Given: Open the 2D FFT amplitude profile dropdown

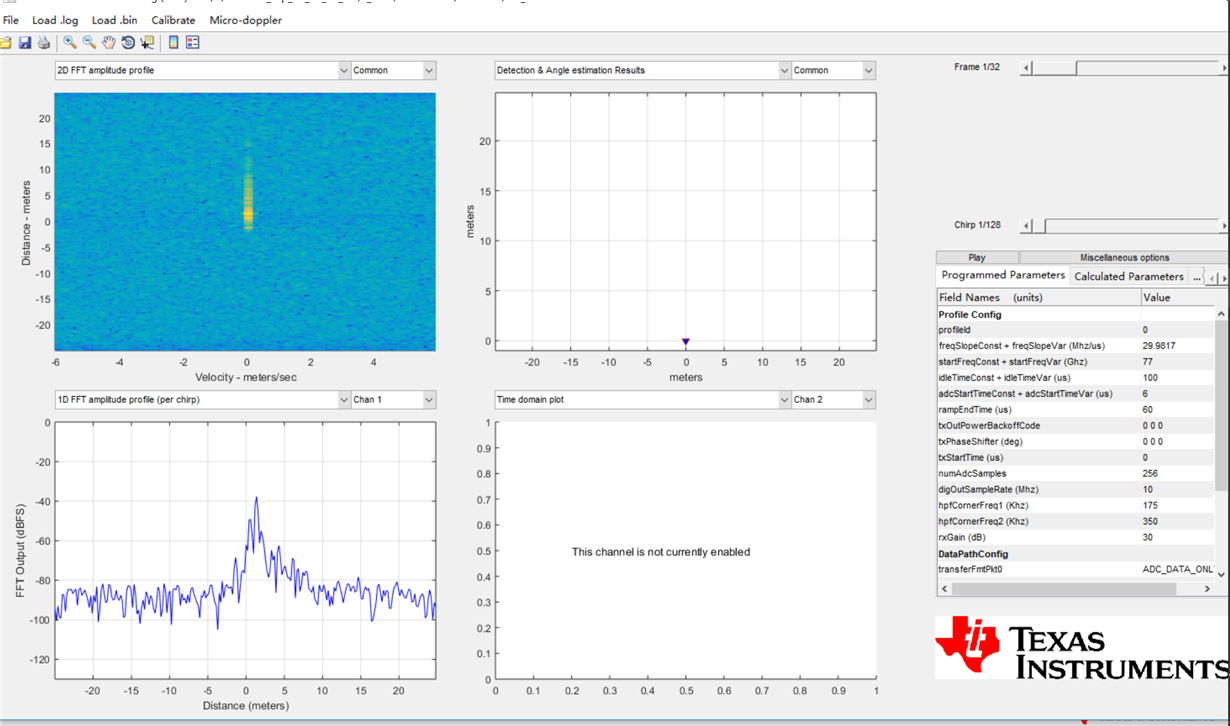Looking at the screenshot, I should tap(201, 70).
